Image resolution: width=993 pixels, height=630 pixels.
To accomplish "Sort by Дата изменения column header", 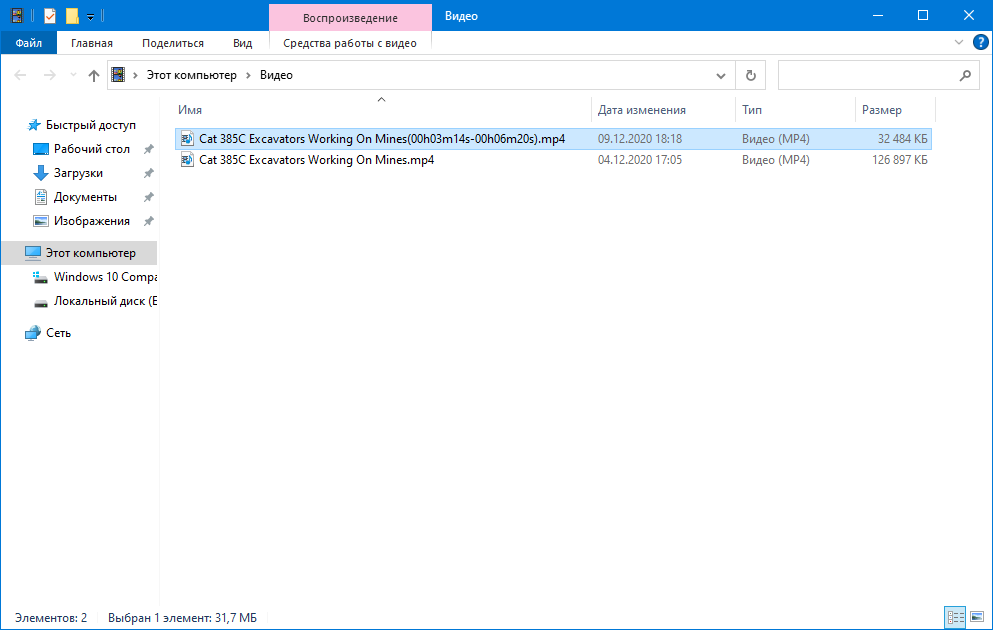I will pyautogui.click(x=664, y=110).
